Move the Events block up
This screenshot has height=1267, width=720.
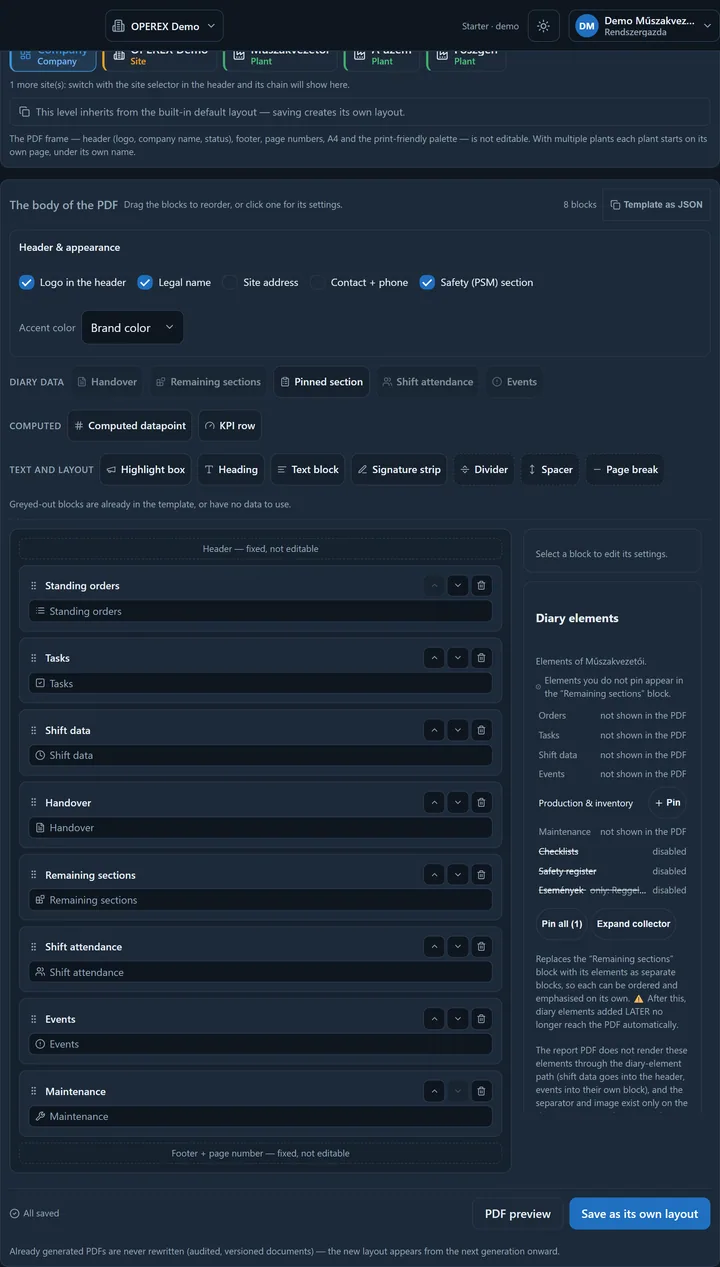click(434, 1019)
